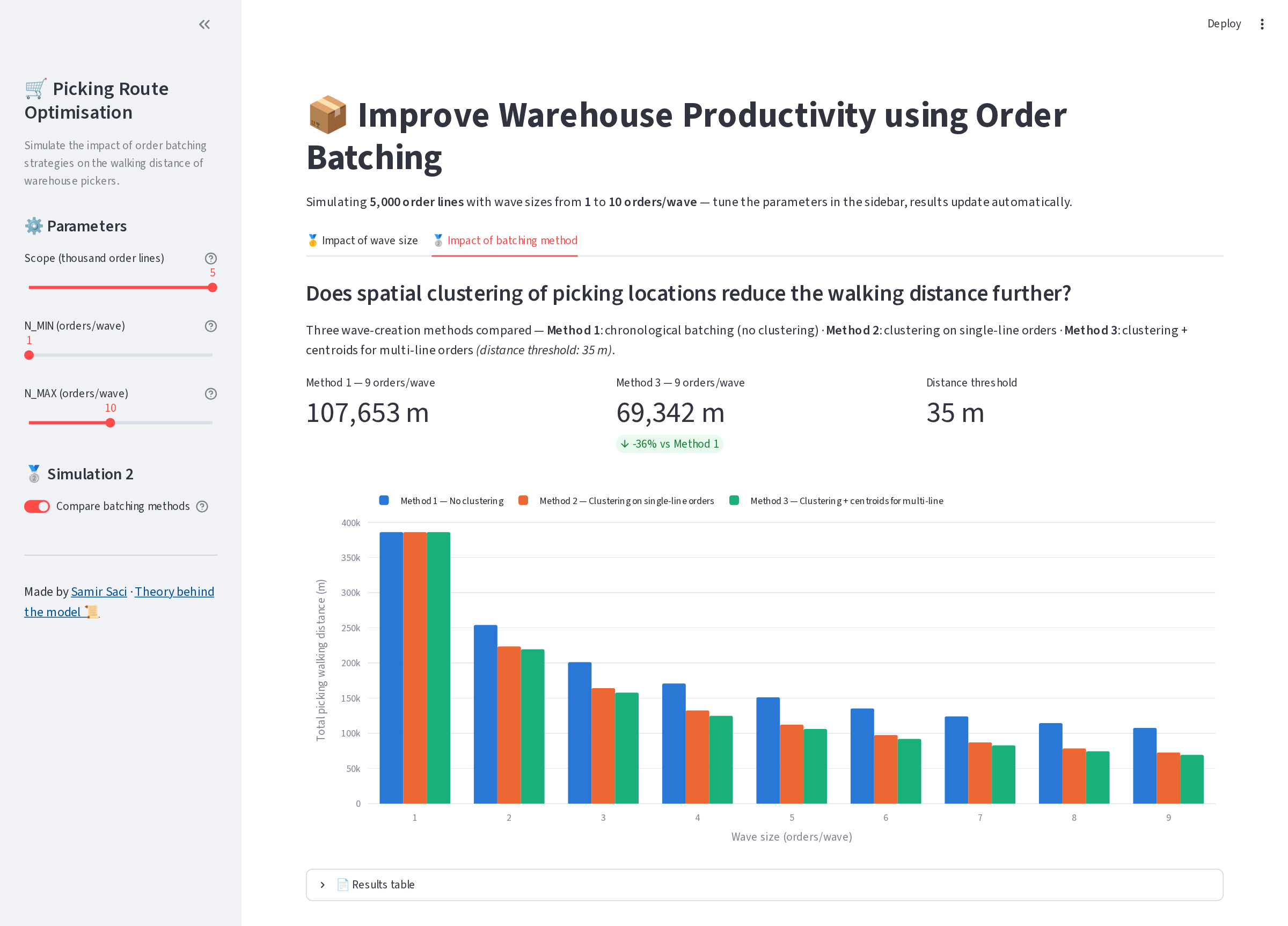1288x926 pixels.
Task: Show help for Compare batching methods
Action: (202, 507)
